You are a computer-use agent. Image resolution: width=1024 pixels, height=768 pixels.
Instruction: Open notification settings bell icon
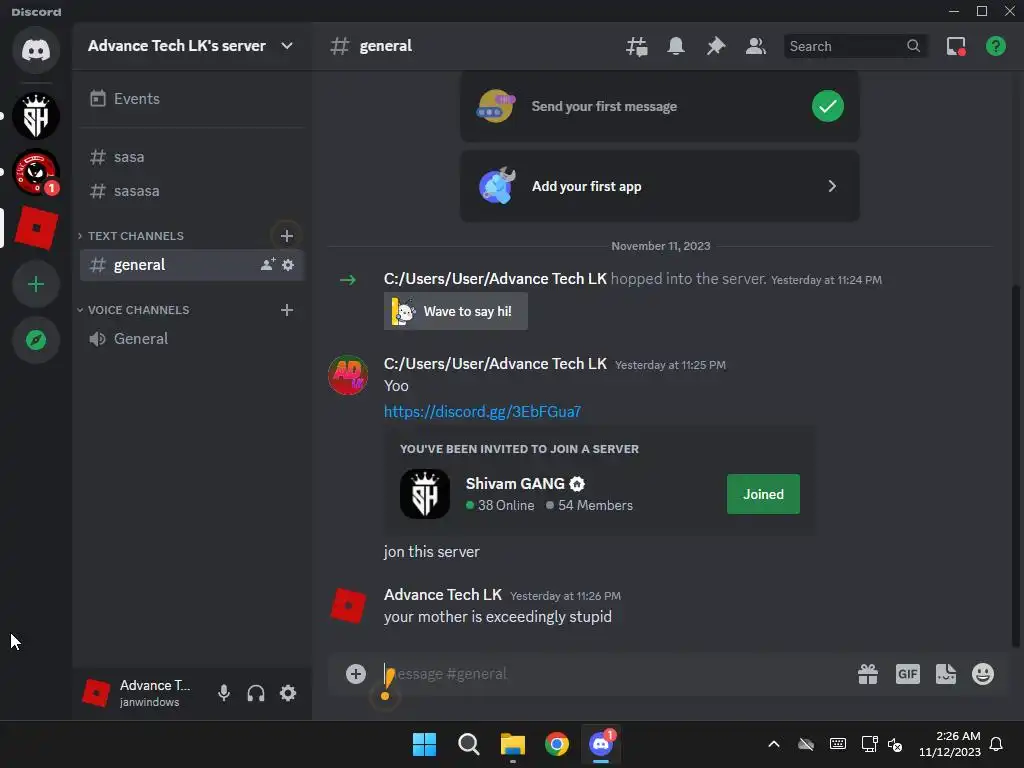(676, 46)
